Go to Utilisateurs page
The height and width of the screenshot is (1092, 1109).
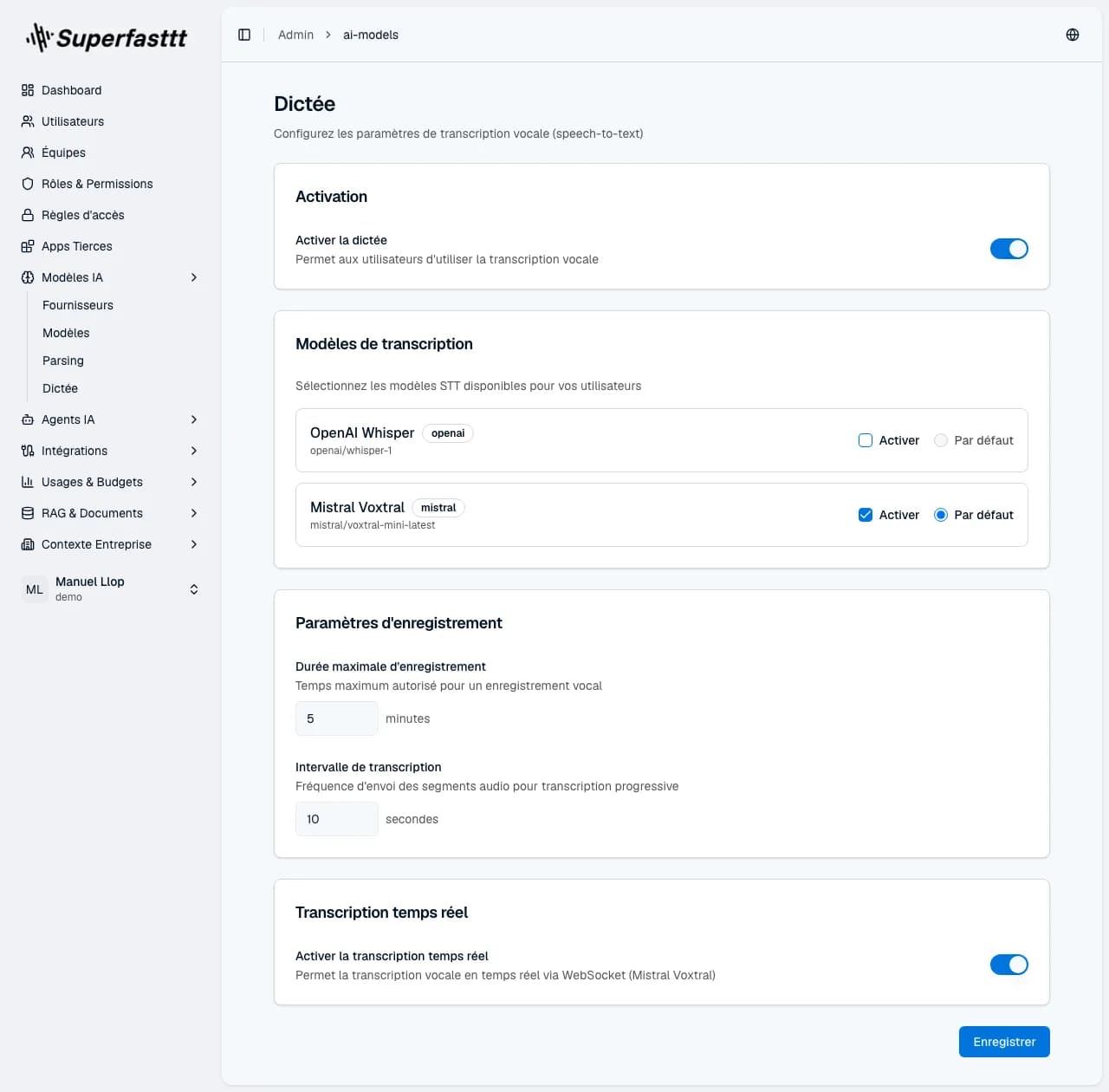(111, 121)
